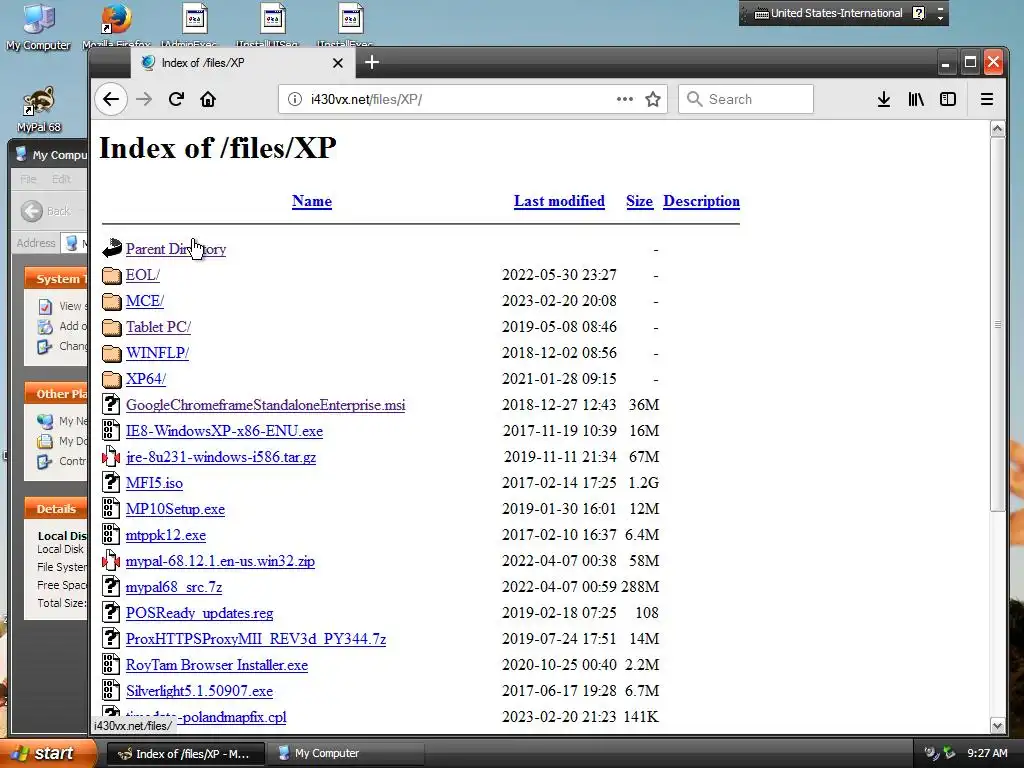
Task: Sort listing by Size
Action: (x=639, y=201)
